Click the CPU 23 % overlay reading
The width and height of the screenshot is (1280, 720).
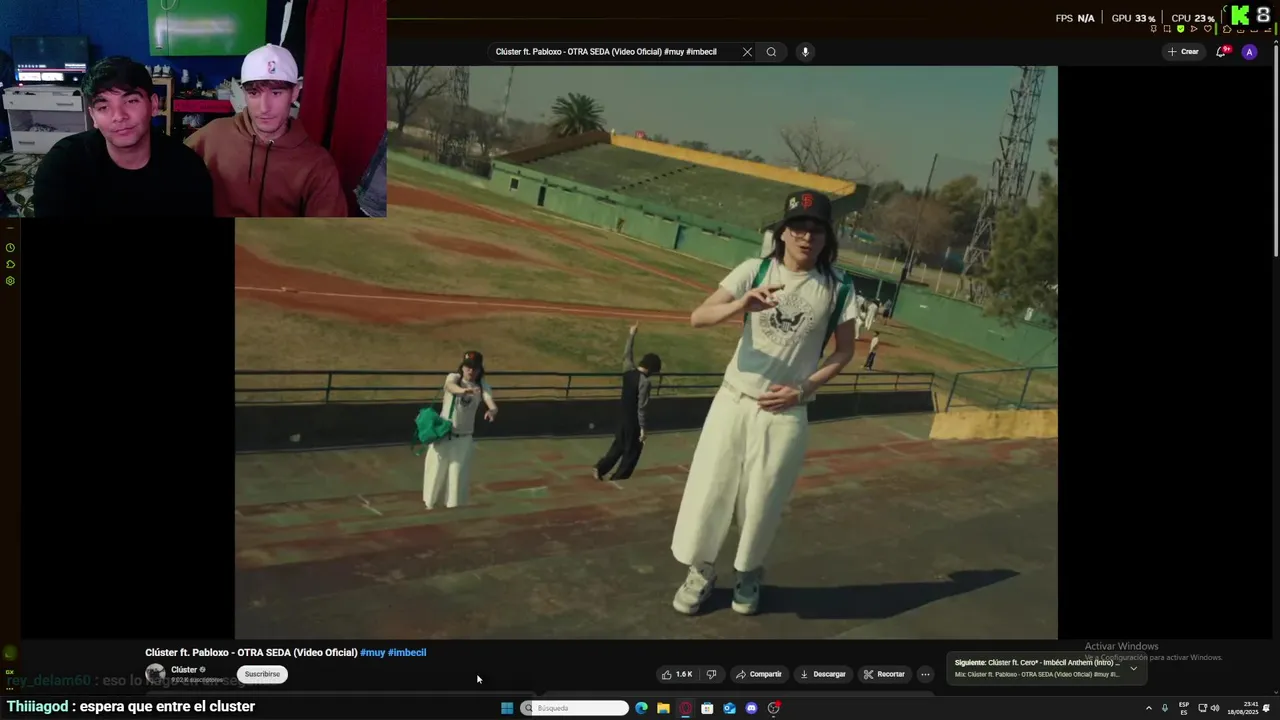1193,18
